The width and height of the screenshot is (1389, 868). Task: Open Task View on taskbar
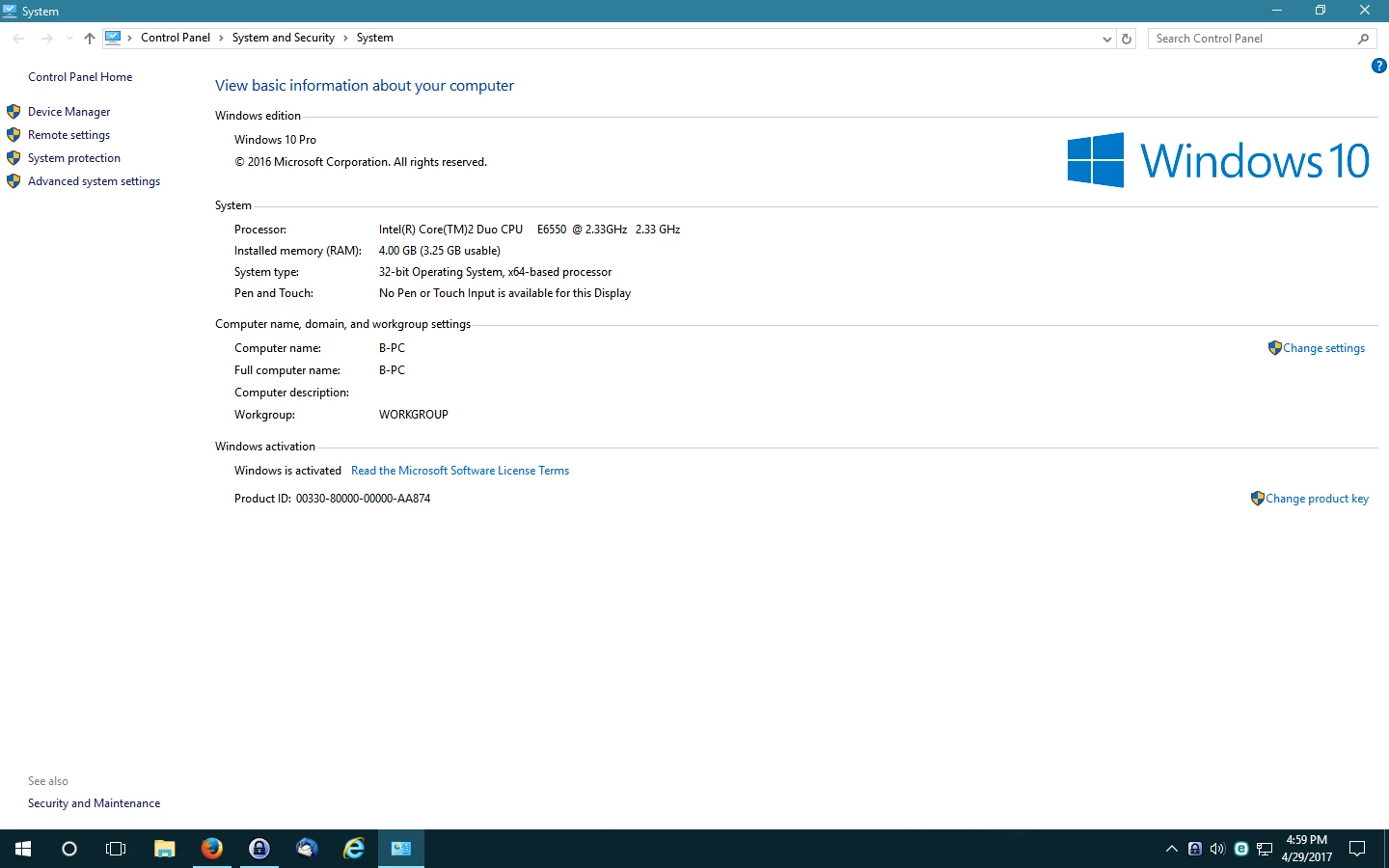[x=116, y=849]
